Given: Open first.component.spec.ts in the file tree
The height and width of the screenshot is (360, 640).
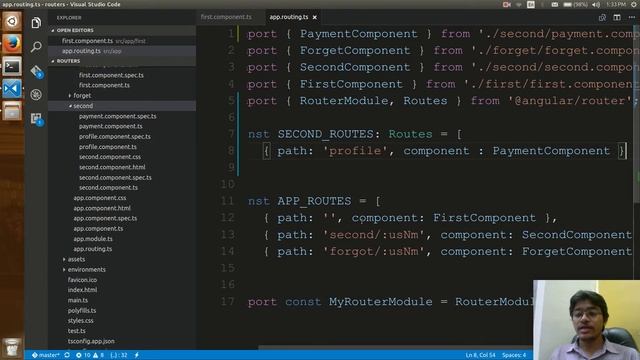Looking at the screenshot, I should tap(111, 75).
